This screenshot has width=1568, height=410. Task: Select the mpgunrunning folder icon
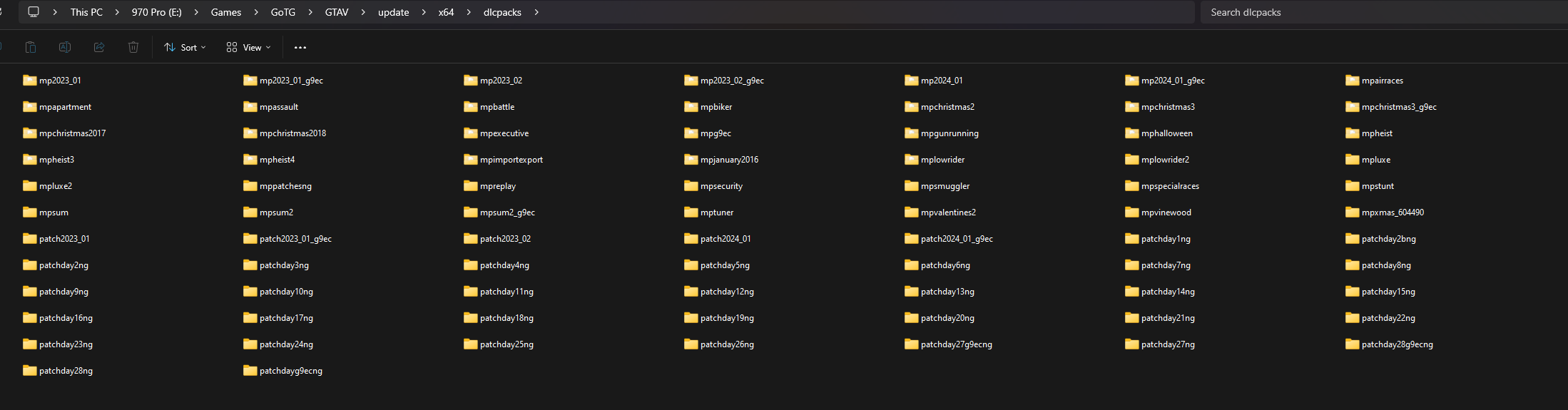coord(912,133)
